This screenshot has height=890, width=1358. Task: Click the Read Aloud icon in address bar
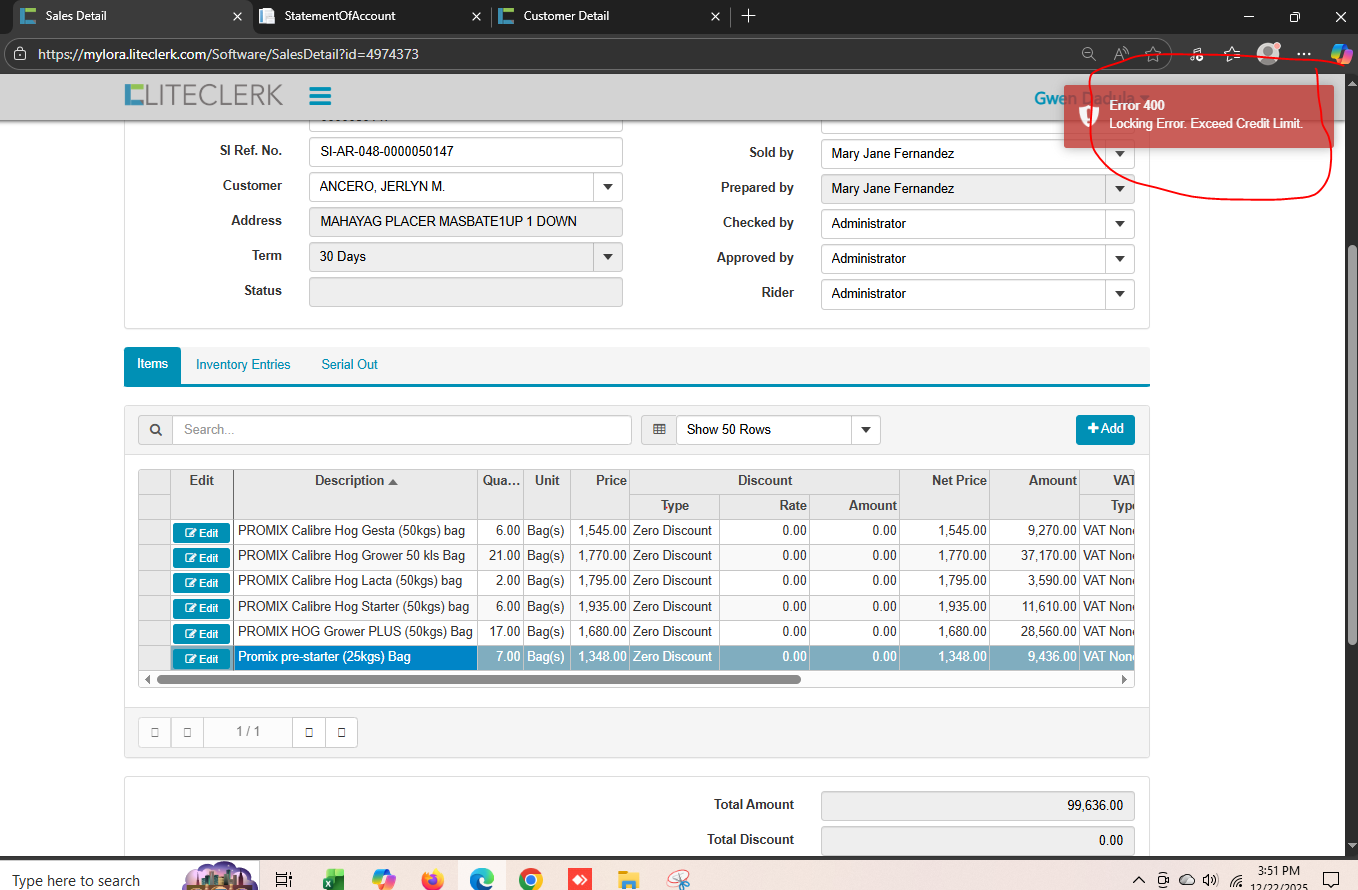(x=1121, y=55)
